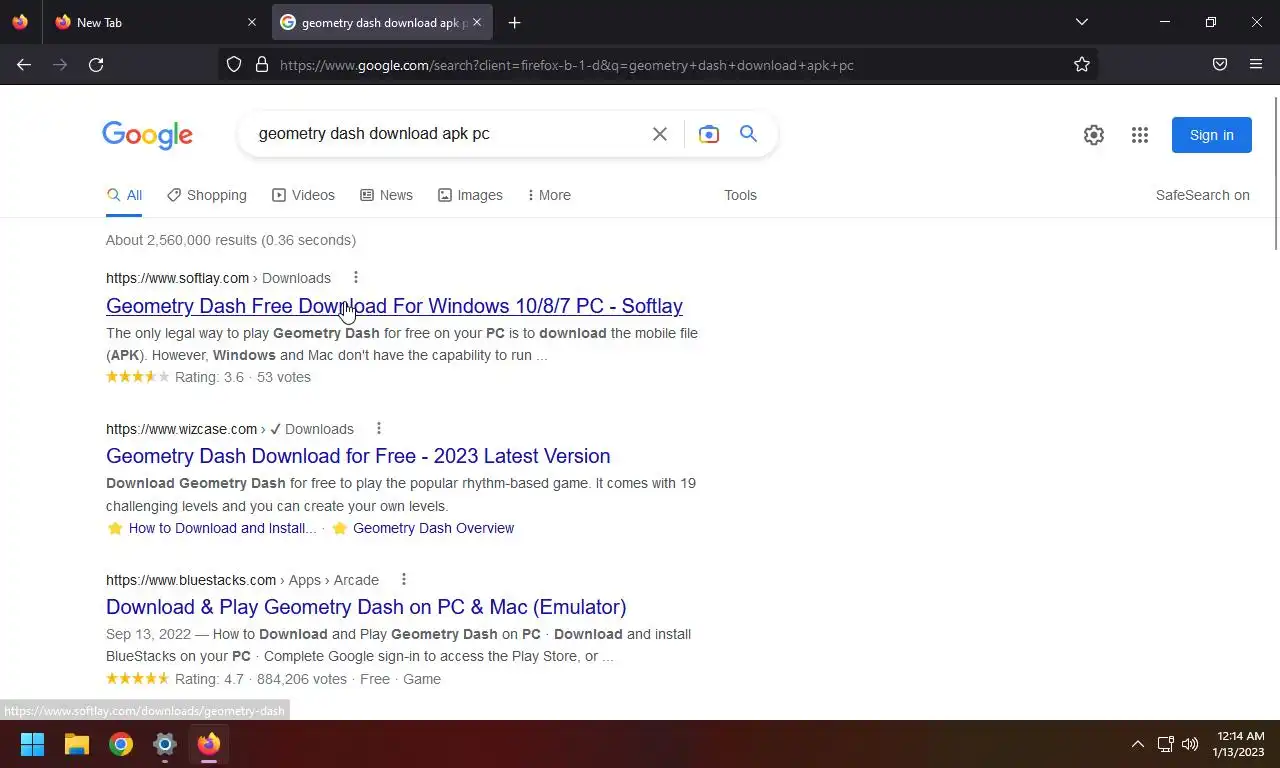Viewport: 1280px width, 768px height.
Task: Reload the current page
Action: tap(96, 65)
